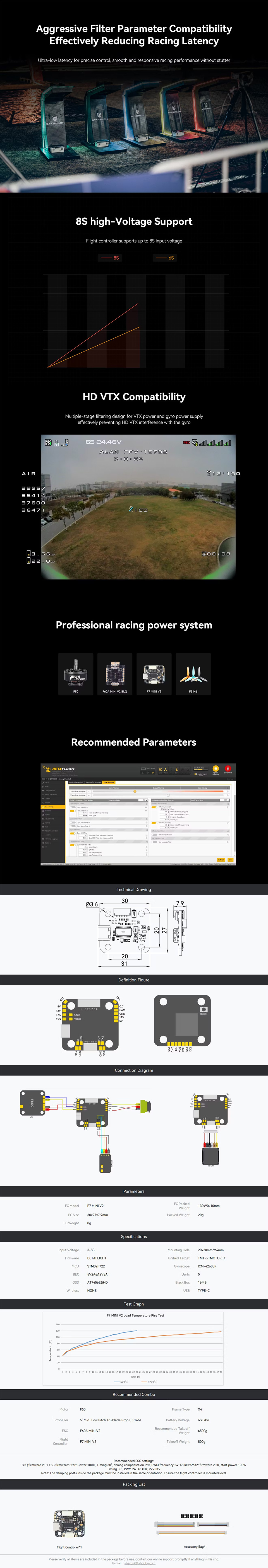Image resolution: width=268 pixels, height=1568 pixels.
Task: Click the 'HD VTX Compatibility' heading
Action: click(134, 397)
